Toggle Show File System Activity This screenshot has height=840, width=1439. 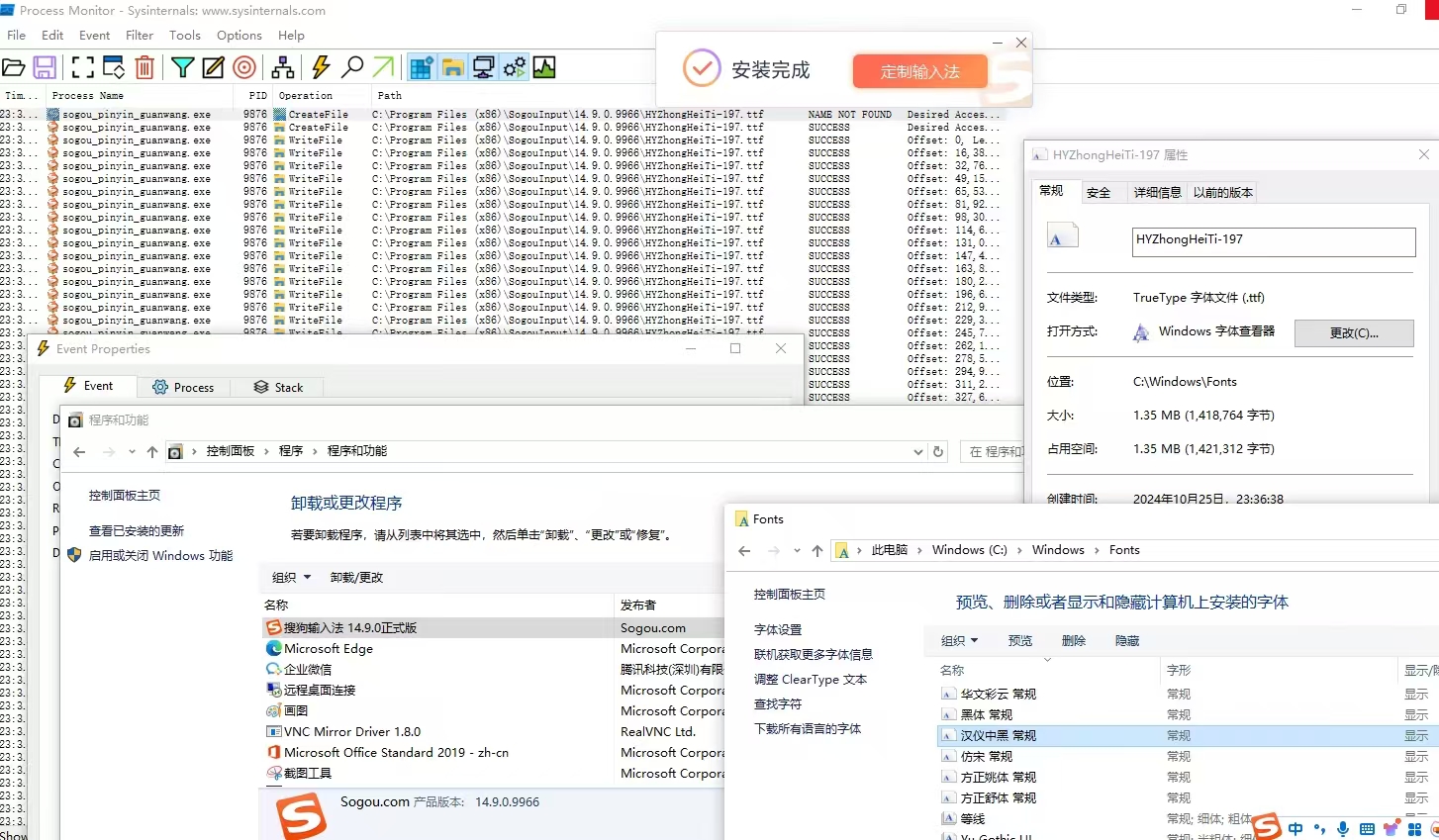pyautogui.click(x=452, y=67)
